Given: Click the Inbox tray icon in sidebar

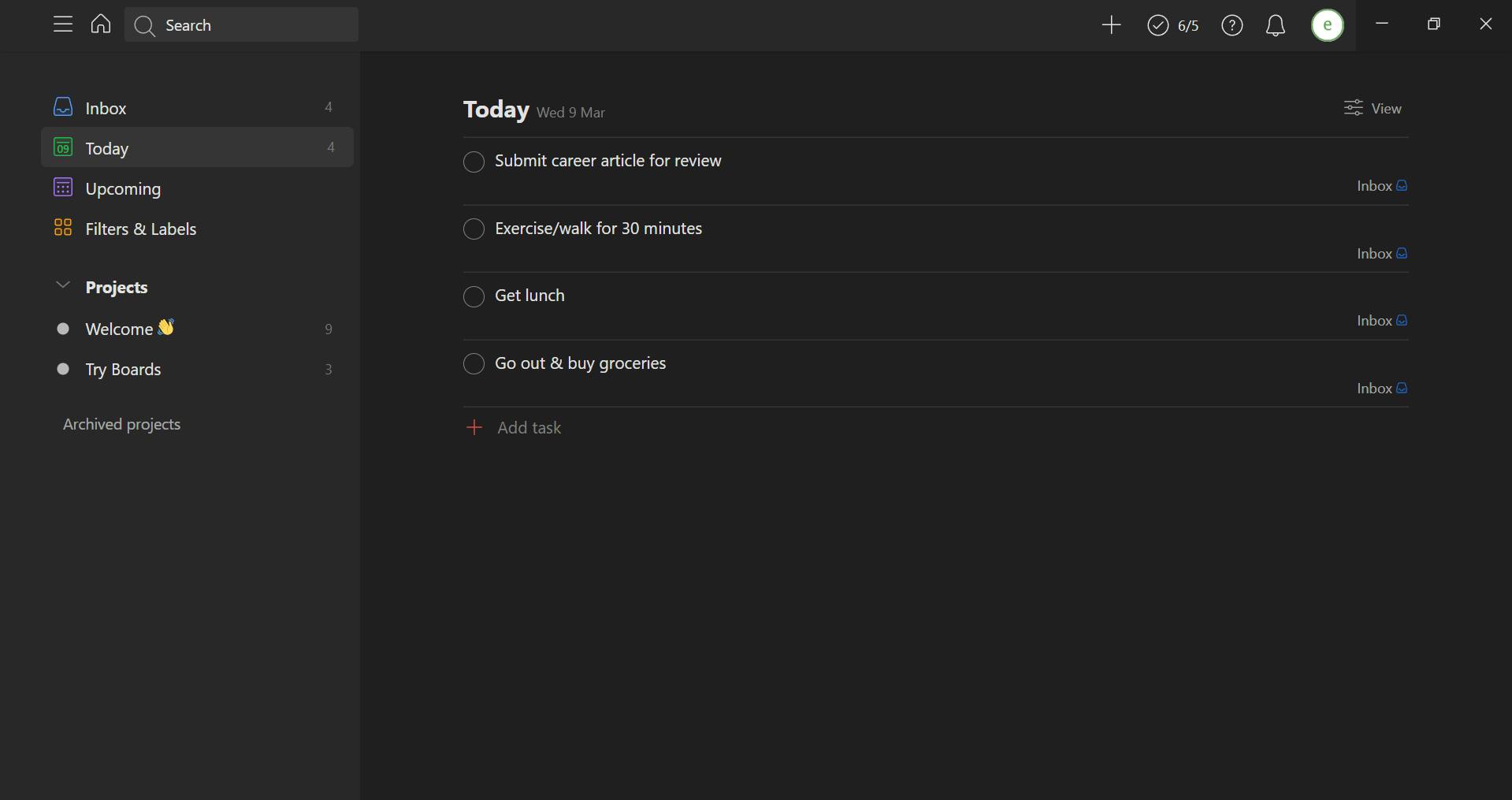Looking at the screenshot, I should pos(63,106).
